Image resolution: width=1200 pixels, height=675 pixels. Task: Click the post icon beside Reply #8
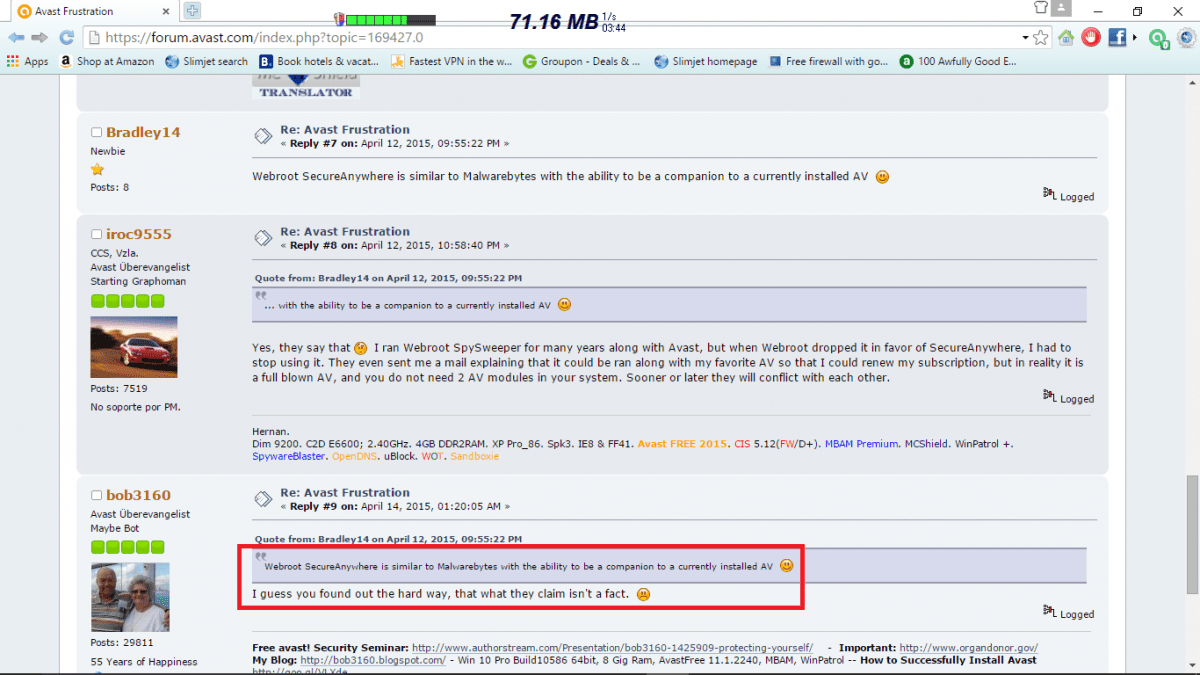[x=261, y=238]
